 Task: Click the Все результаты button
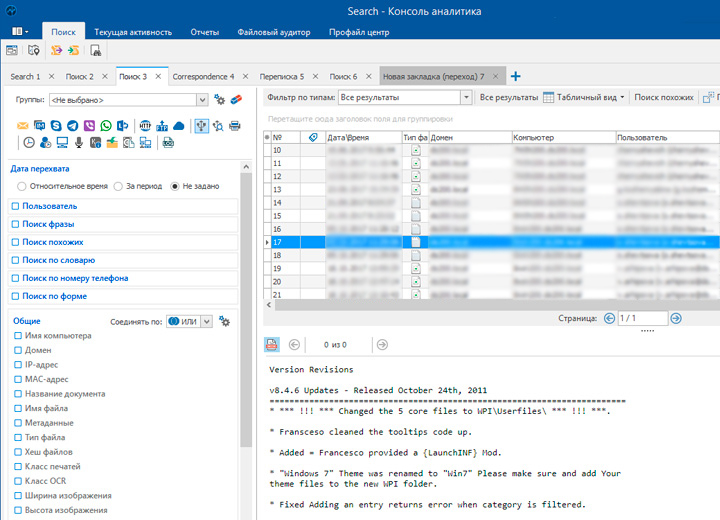[509, 97]
